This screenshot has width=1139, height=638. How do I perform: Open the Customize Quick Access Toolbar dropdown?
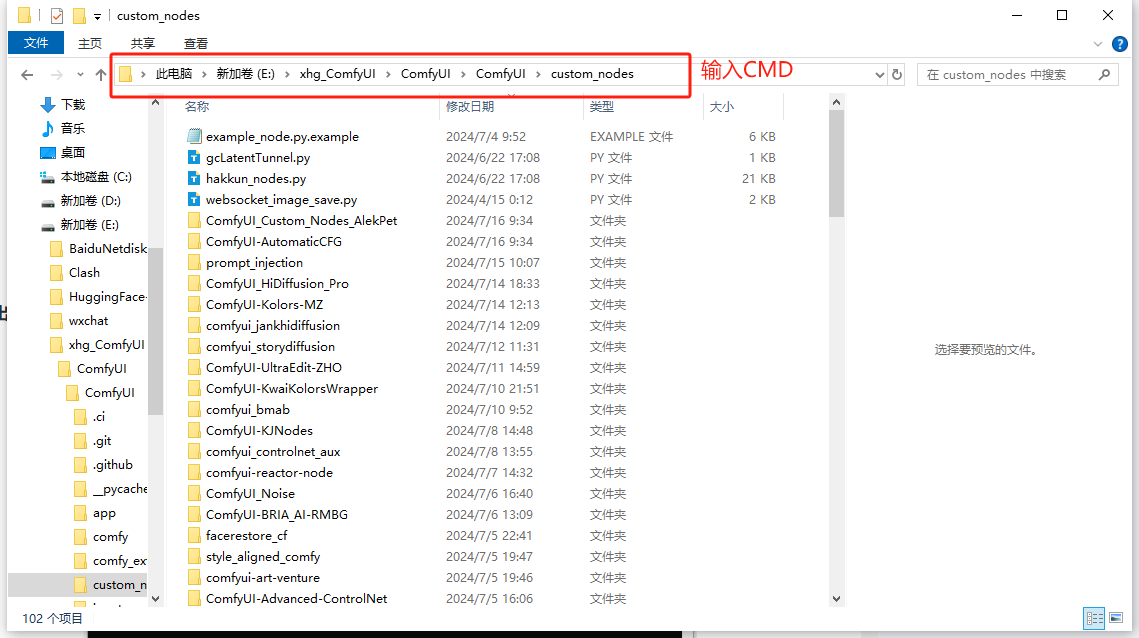97,16
